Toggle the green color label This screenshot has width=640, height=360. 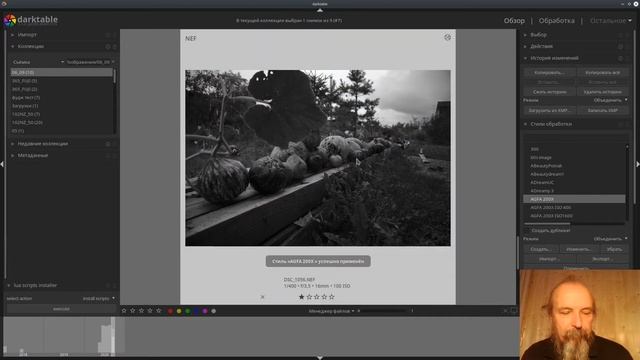tap(188, 311)
